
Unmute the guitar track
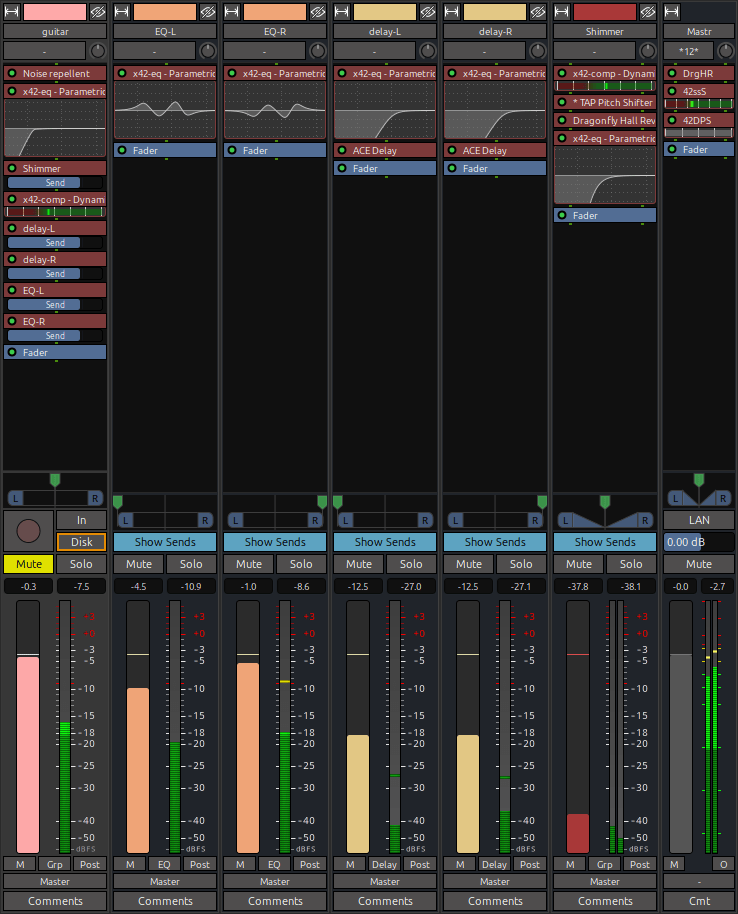tap(28, 564)
